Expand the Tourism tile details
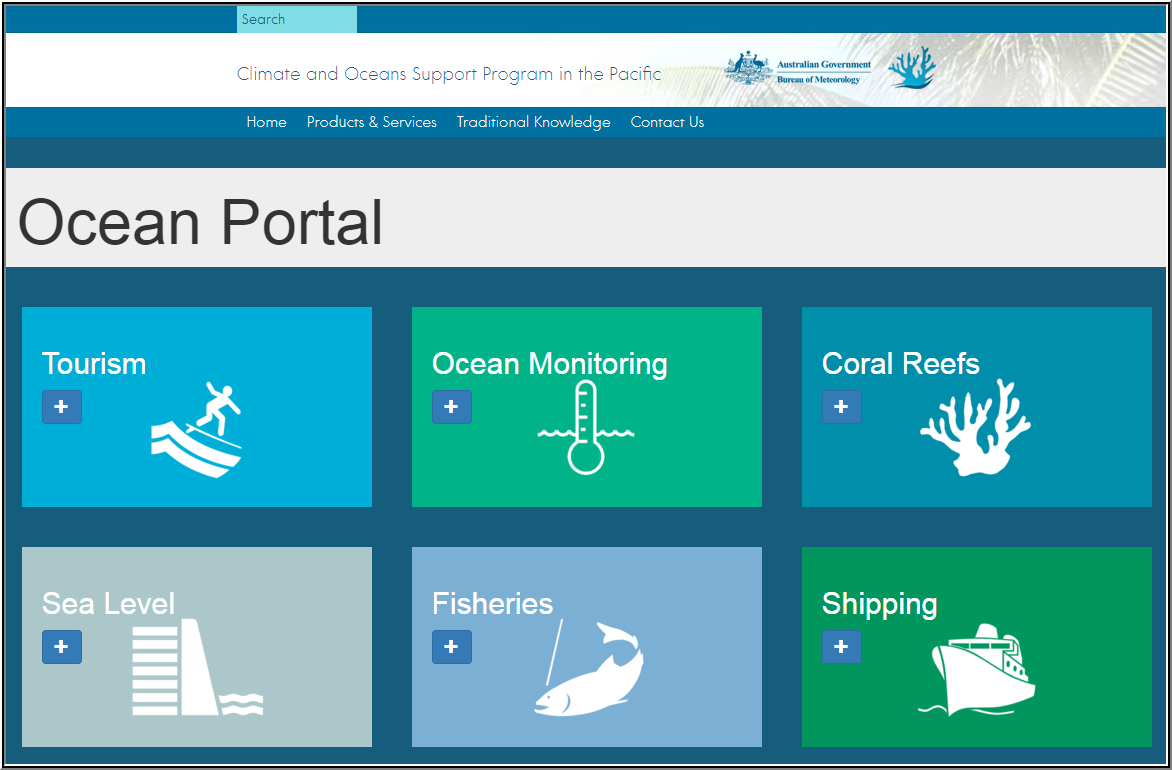Viewport: 1172px width, 770px height. 62,407
